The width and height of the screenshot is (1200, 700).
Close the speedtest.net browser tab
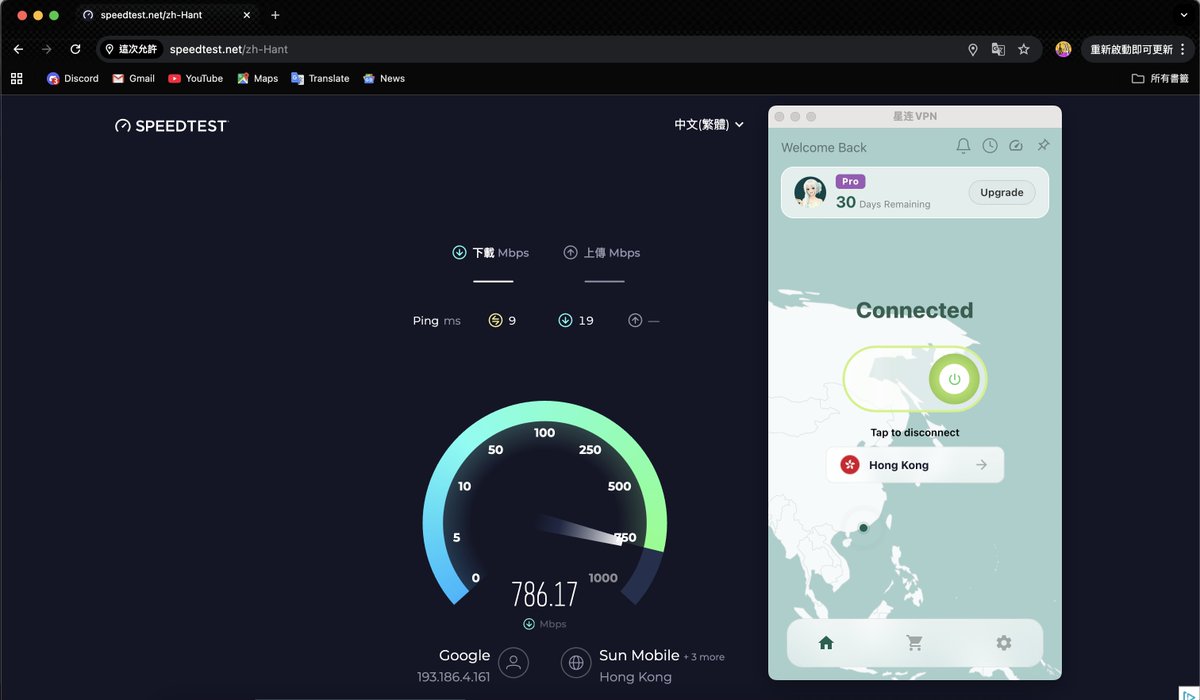[x=247, y=15]
